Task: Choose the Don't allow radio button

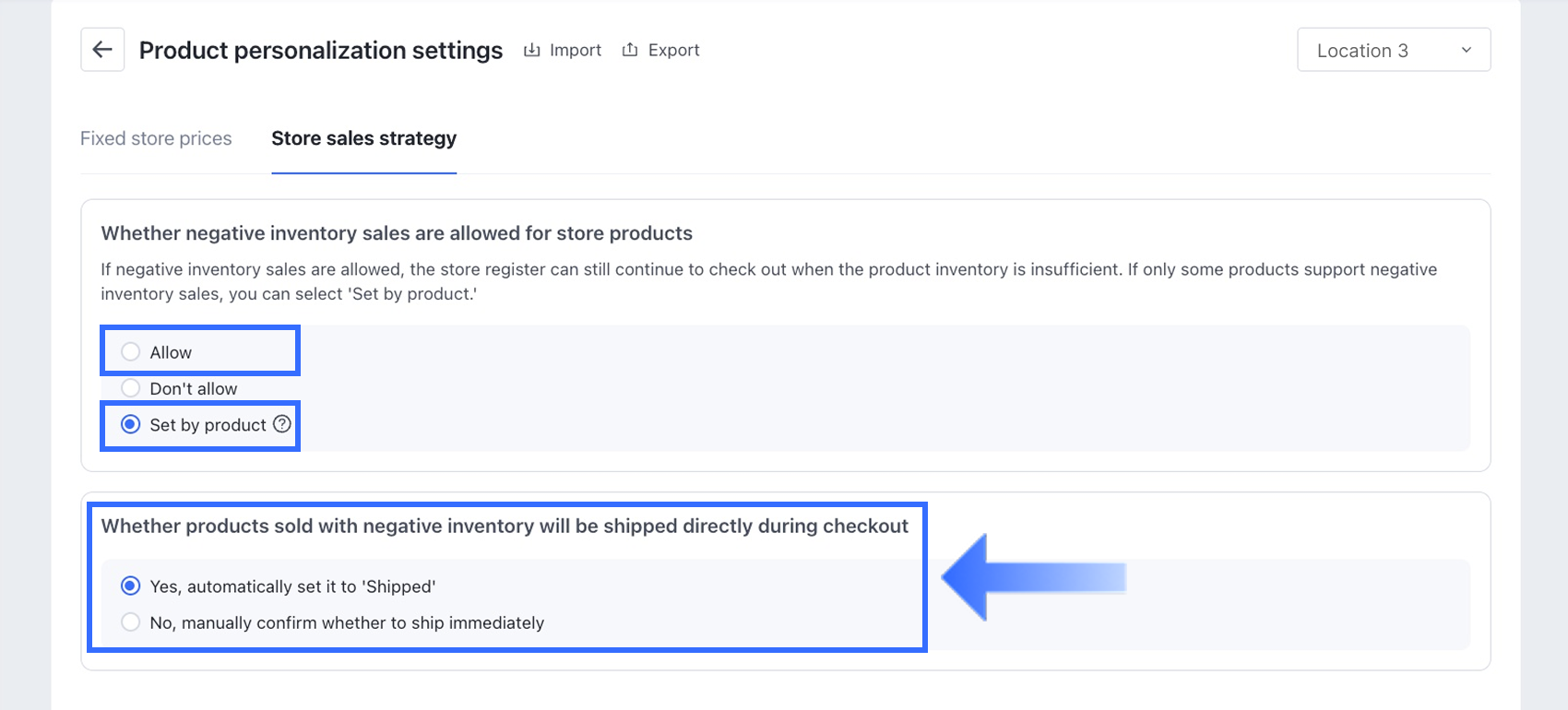Action: click(131, 388)
